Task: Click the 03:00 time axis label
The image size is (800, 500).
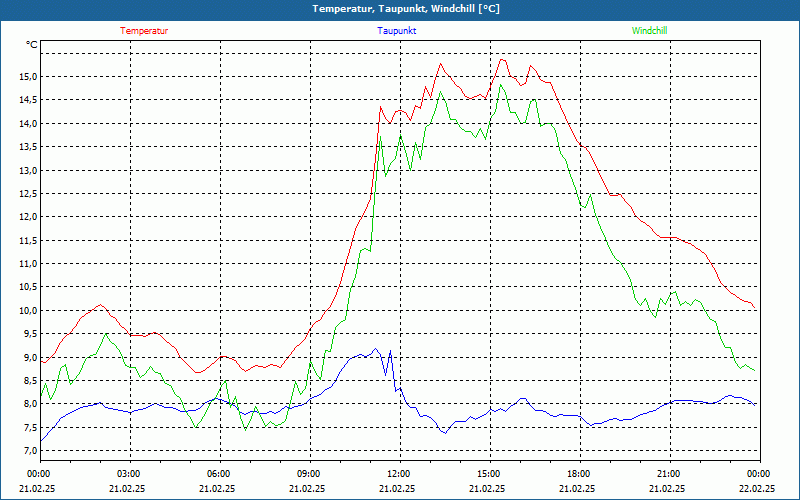Action: (129, 474)
